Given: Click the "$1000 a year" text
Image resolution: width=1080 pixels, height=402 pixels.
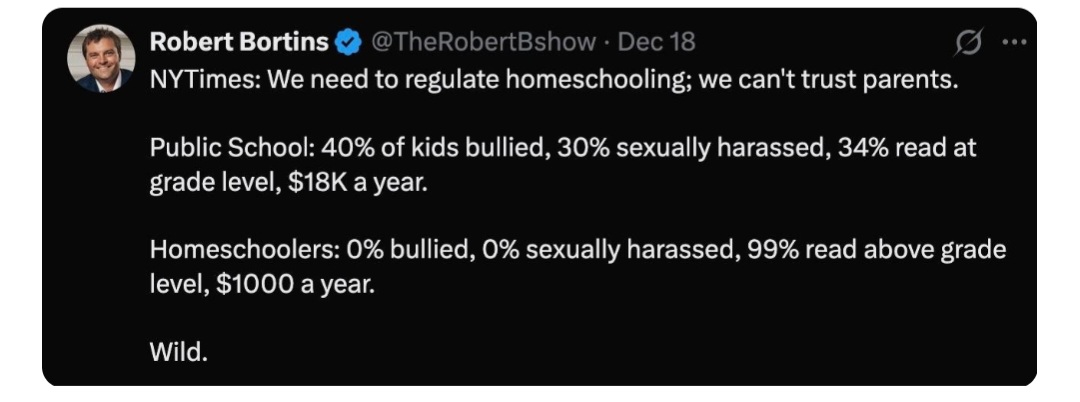Looking at the screenshot, I should [x=307, y=284].
